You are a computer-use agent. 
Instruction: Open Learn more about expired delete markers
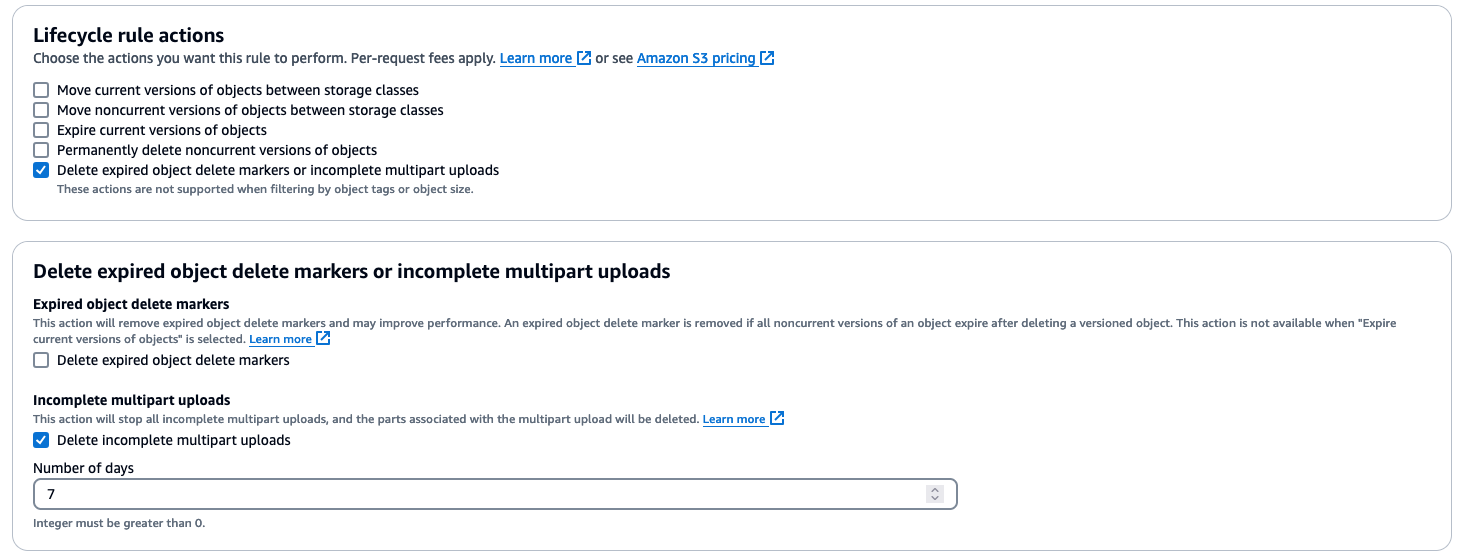tap(280, 339)
